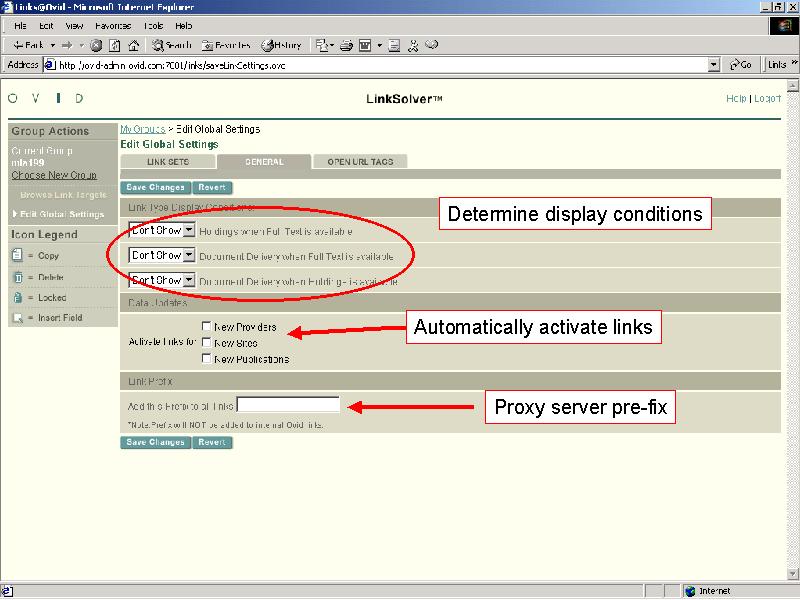This screenshot has width=800, height=600.
Task: Click the scrollbar down arrow
Action: pos(793,575)
